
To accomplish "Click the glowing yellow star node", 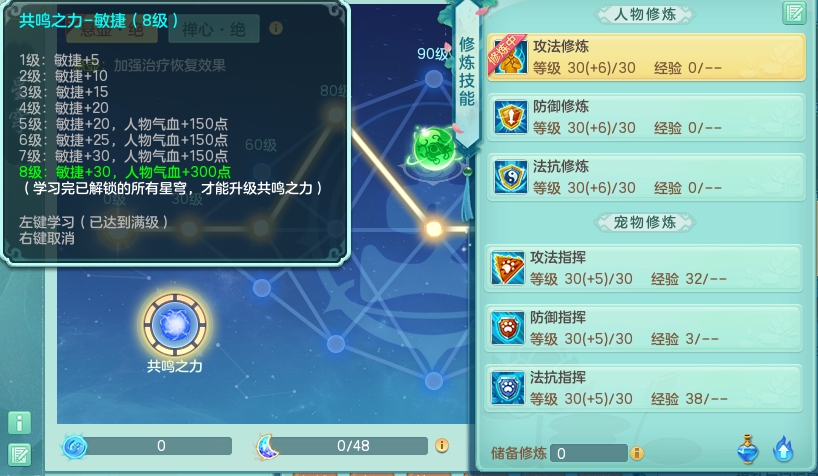I will [x=434, y=229].
